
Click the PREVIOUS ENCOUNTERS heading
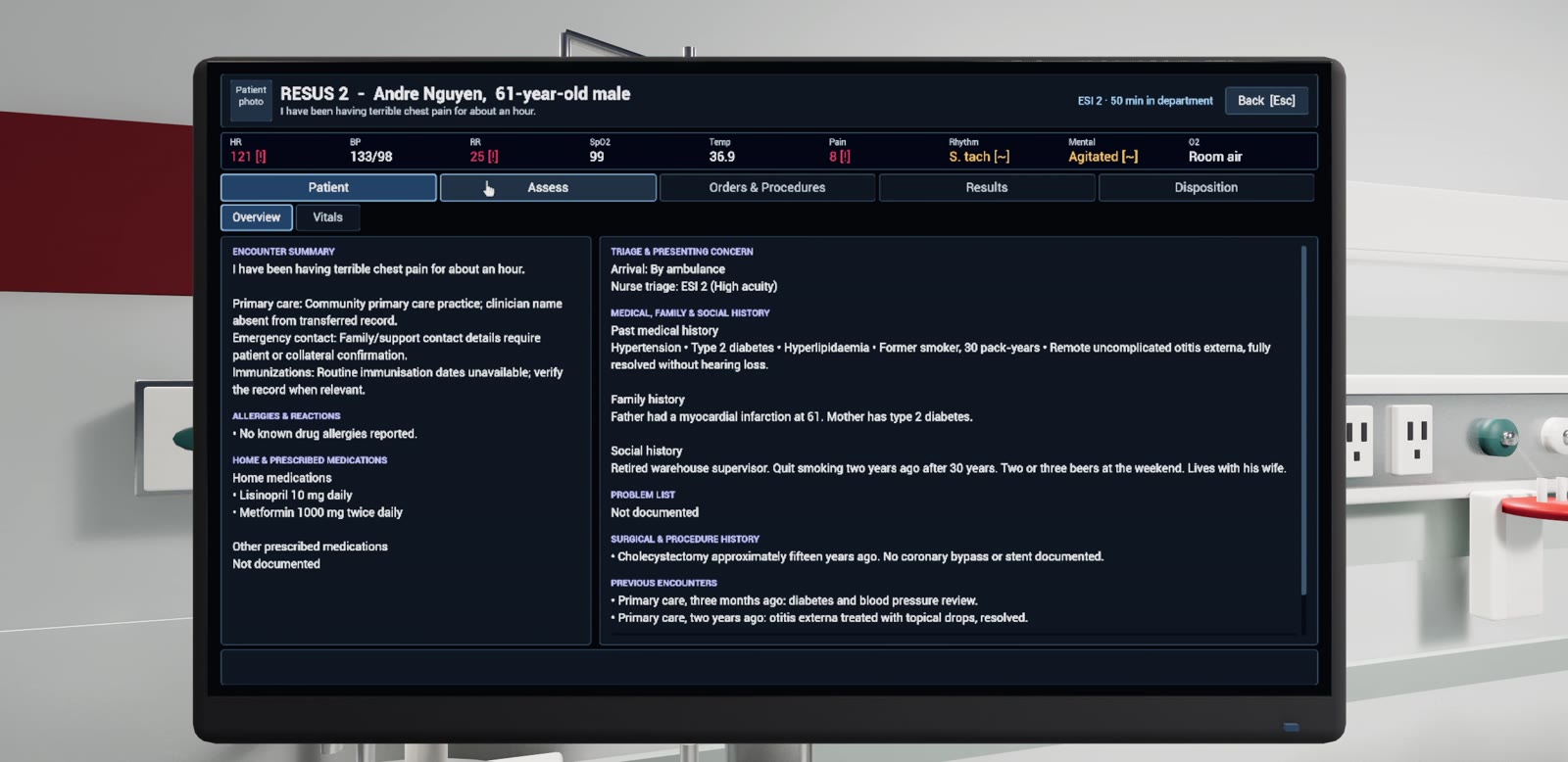tap(663, 584)
